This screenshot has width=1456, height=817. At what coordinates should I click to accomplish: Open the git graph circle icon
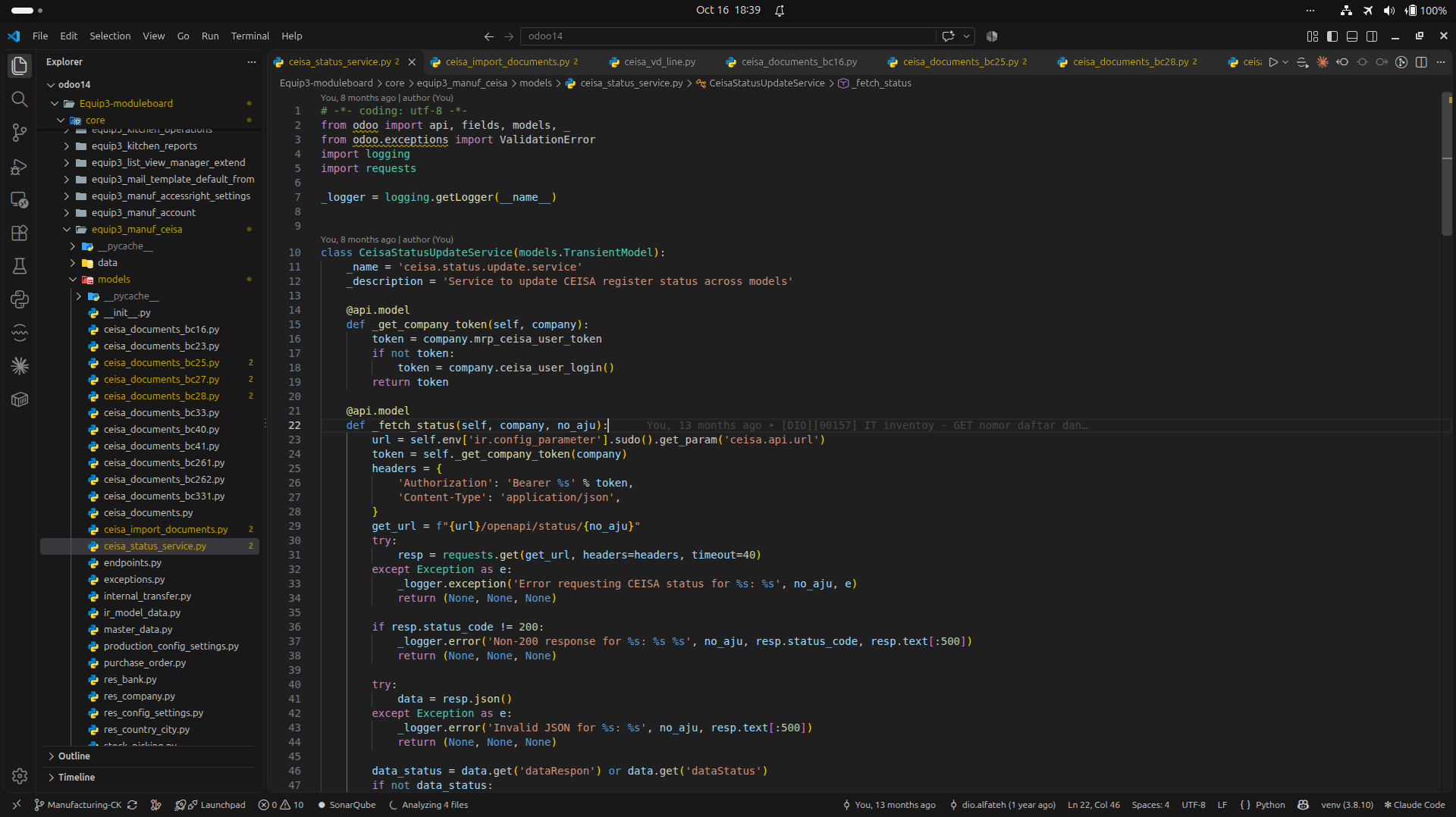pos(1401,62)
